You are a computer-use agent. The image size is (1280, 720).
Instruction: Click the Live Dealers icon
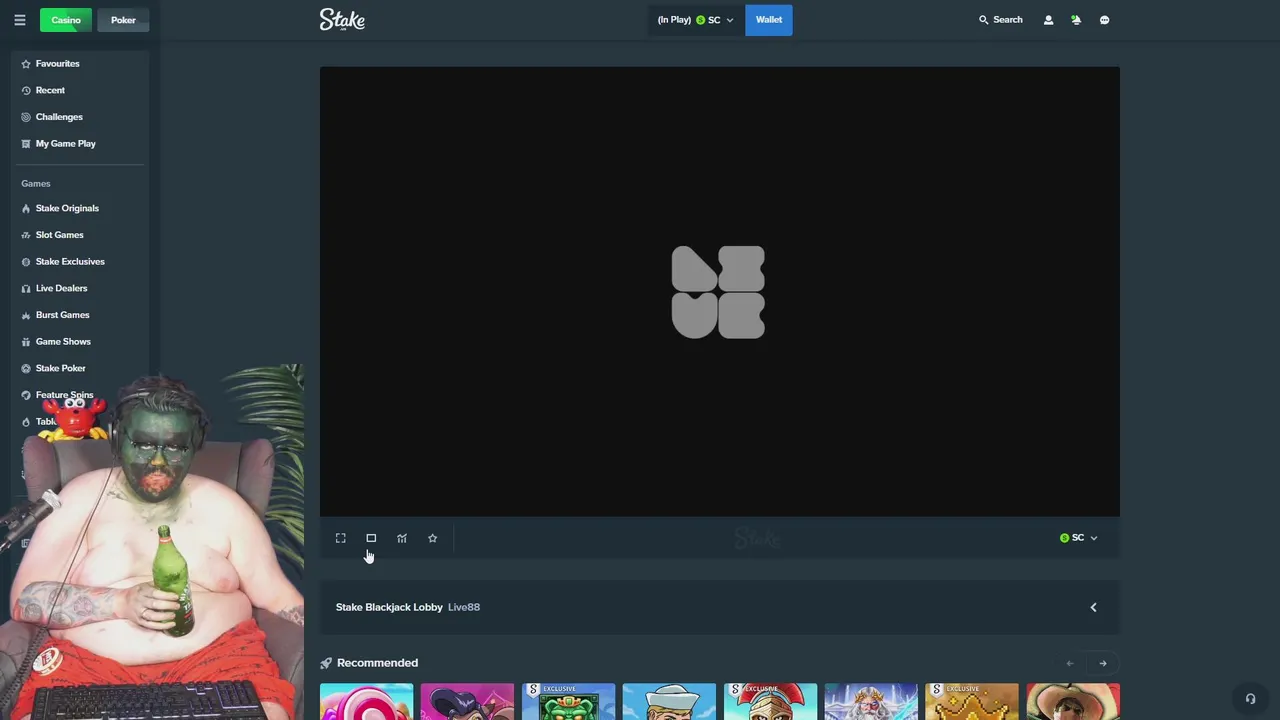coord(26,288)
